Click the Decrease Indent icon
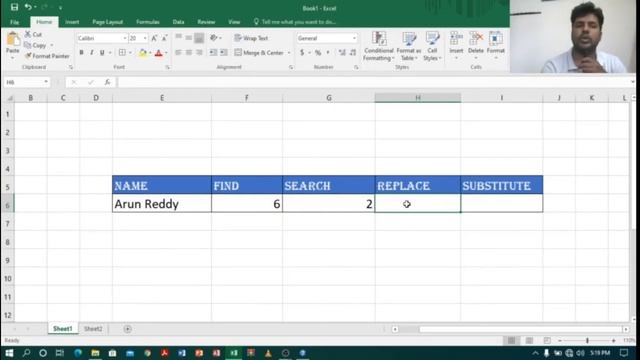The image size is (640, 360). pos(213,53)
